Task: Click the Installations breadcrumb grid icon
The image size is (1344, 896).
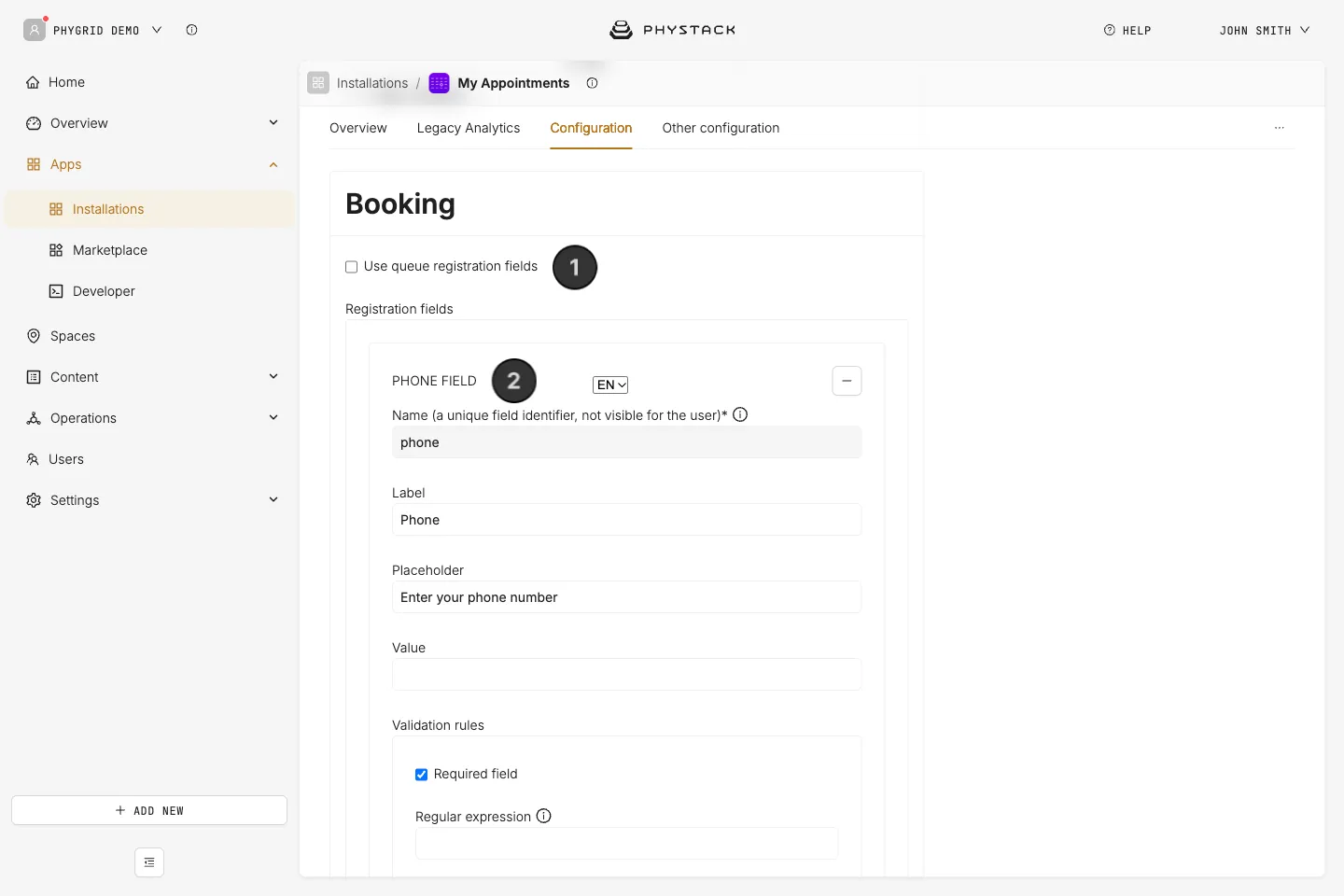Action: [318, 83]
